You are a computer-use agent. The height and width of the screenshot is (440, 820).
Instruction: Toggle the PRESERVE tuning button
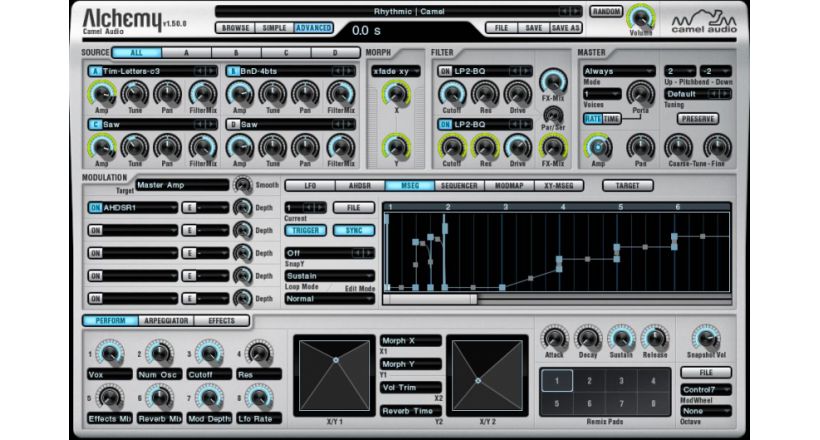click(698, 119)
